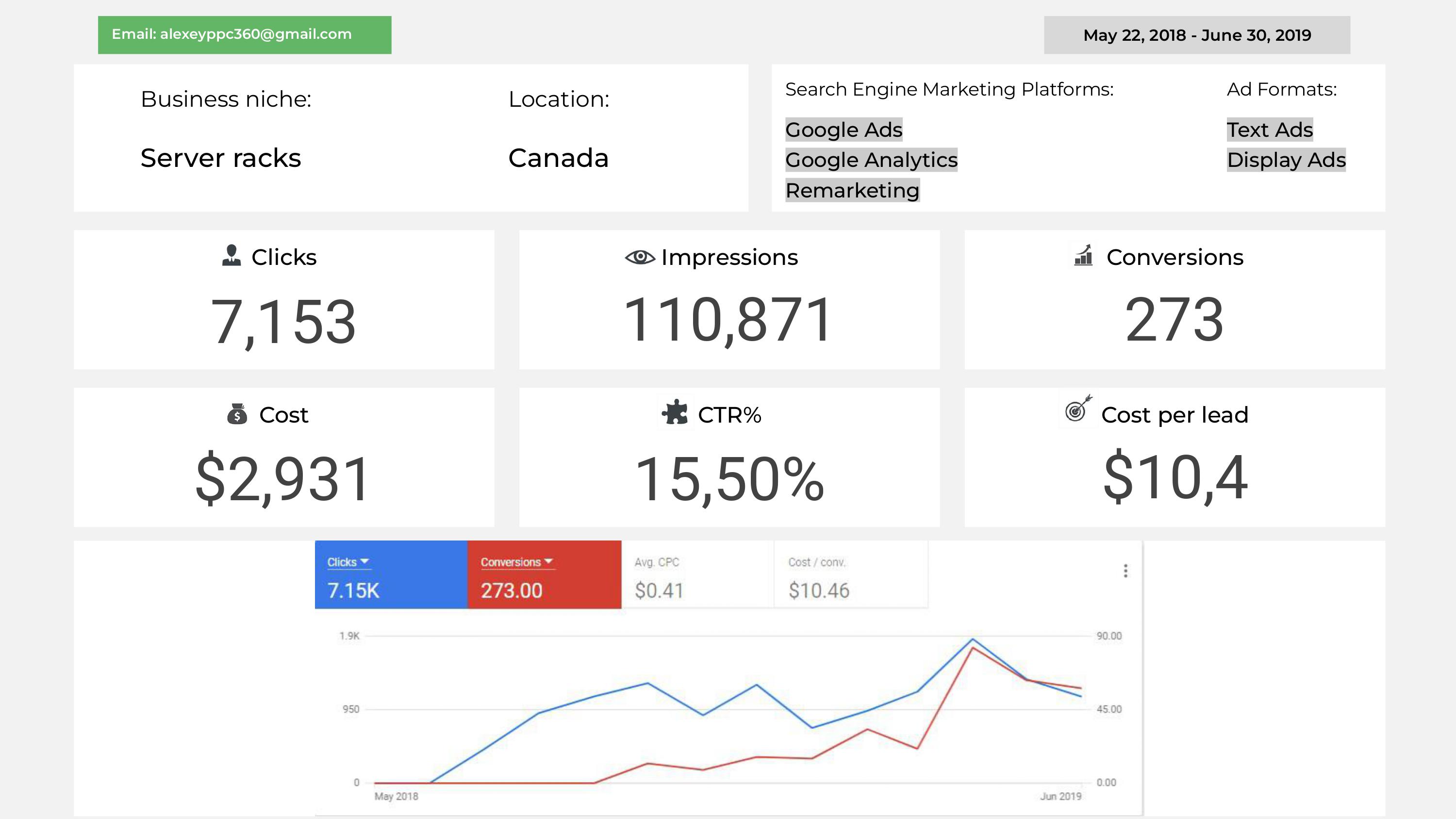
Task: Click the Cost money bag icon
Action: 237,414
